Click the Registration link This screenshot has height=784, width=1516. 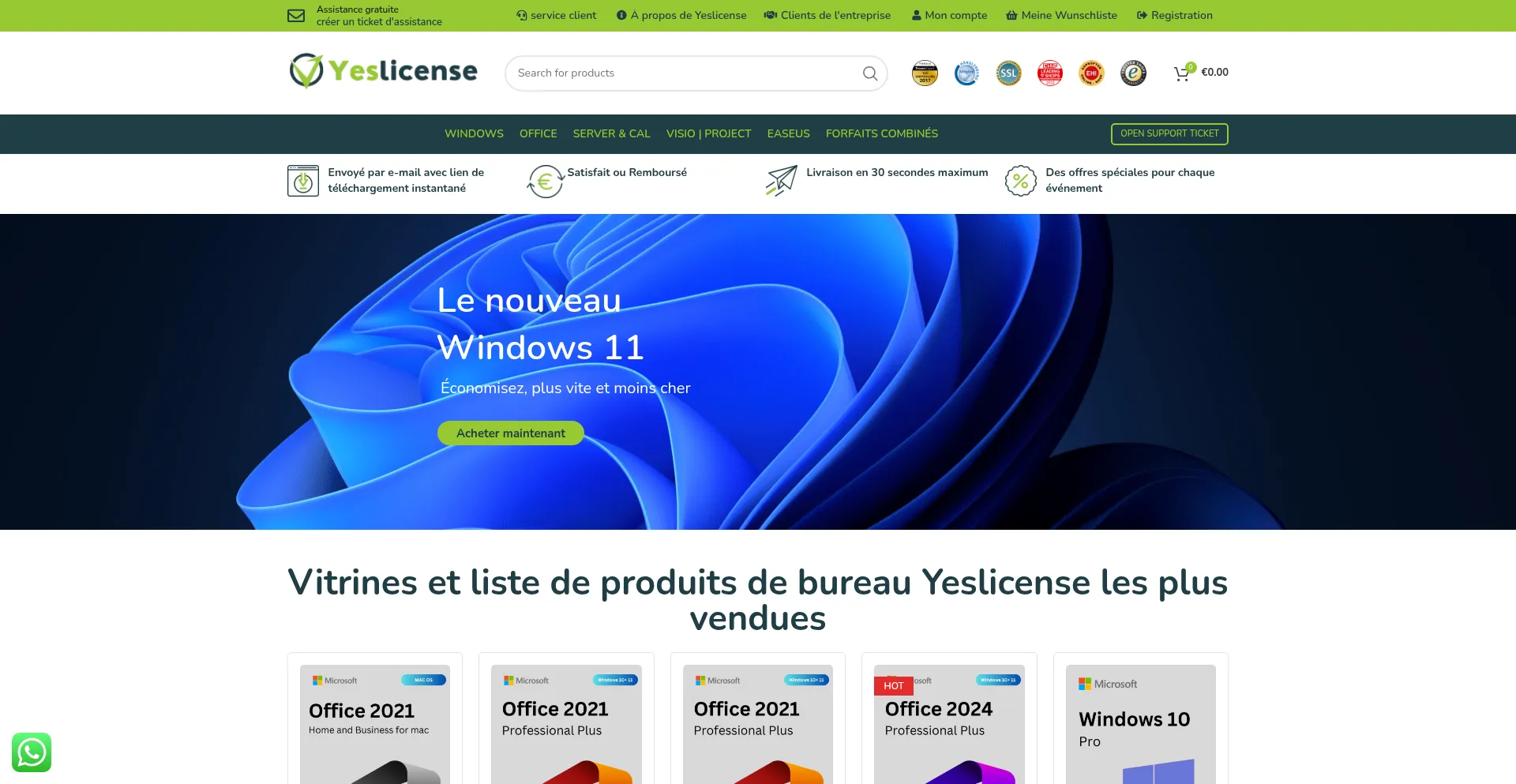click(x=1174, y=15)
